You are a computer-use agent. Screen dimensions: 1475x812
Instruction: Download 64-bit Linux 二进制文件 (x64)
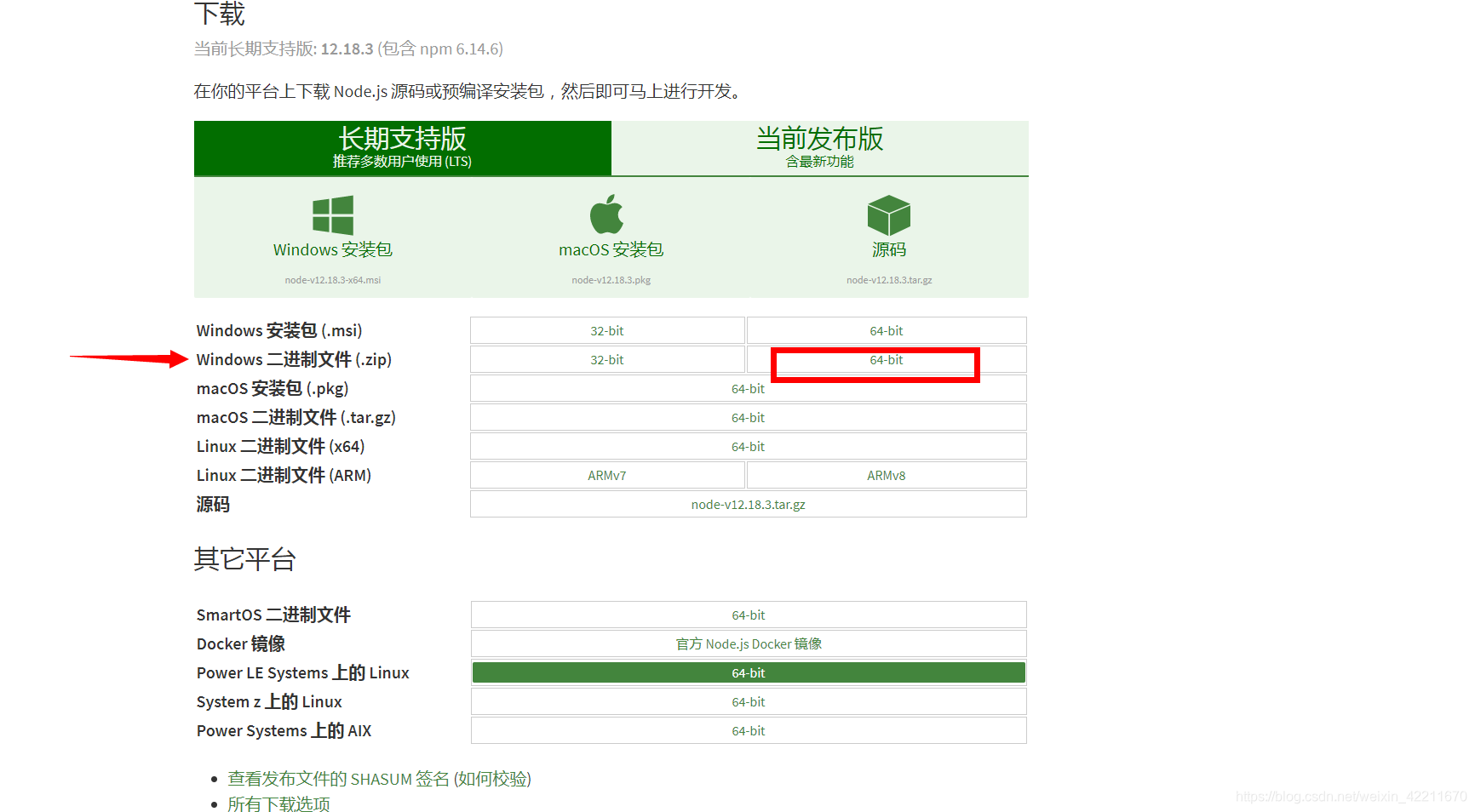click(749, 446)
